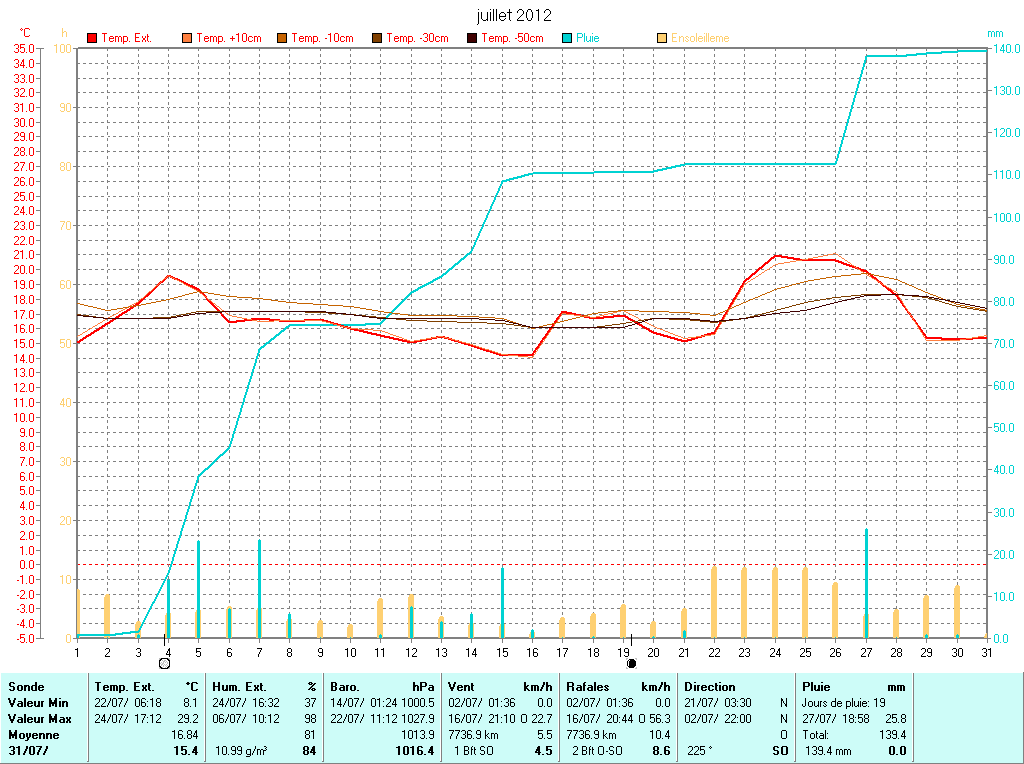
Task: Click the cyan Pluie legend swatch
Action: point(567,38)
